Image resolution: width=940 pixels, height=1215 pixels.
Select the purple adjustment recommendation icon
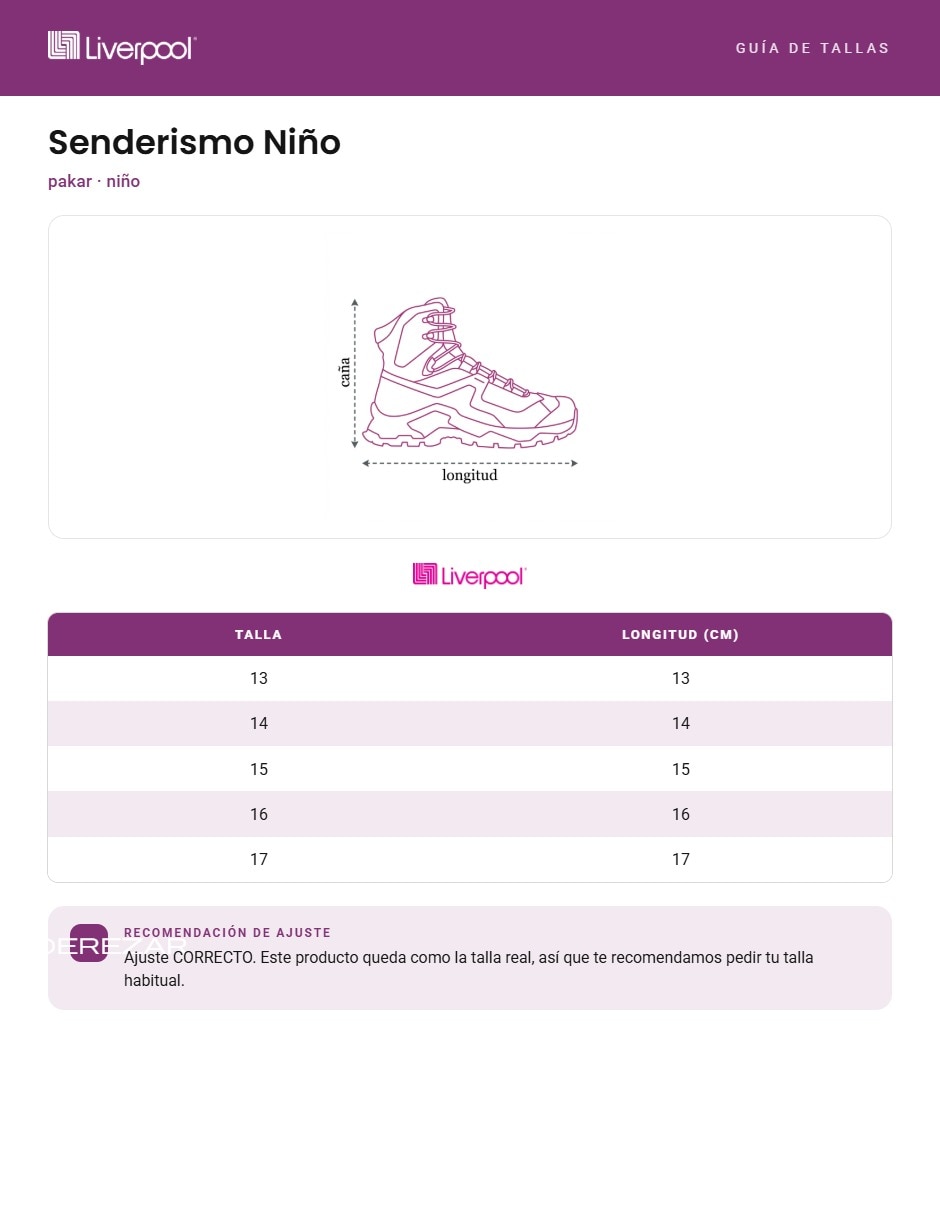click(89, 943)
